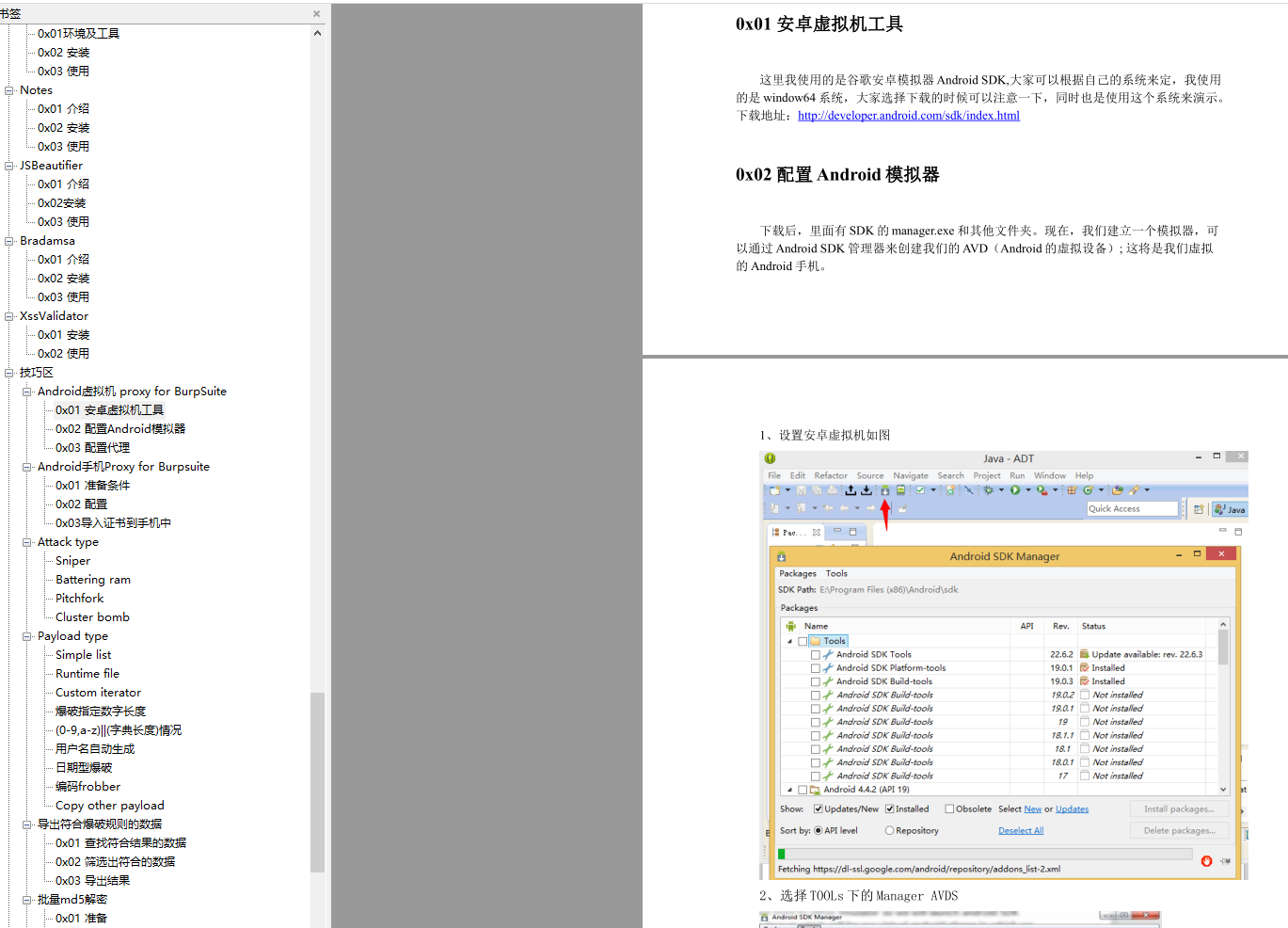
Task: Open Tools menu in Android SDK Manager
Action: (836, 573)
